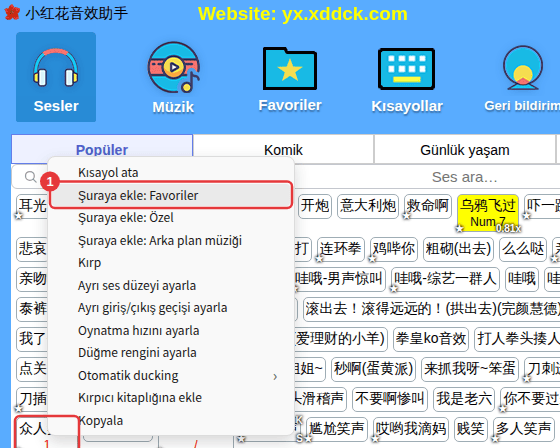Play the yellow 乌鸦飞过 Num 7 button
Screen dimensions: 560x448
point(488,213)
